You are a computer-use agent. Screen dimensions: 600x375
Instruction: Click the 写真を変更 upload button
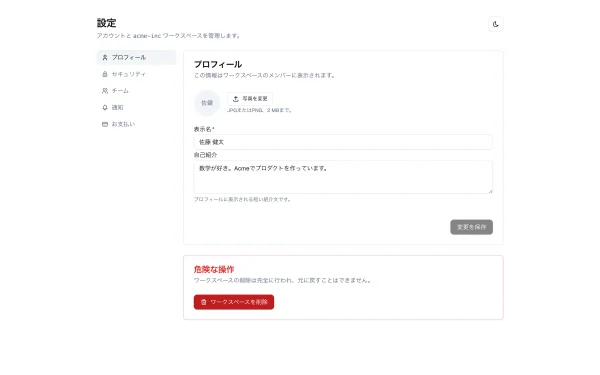(x=250, y=99)
